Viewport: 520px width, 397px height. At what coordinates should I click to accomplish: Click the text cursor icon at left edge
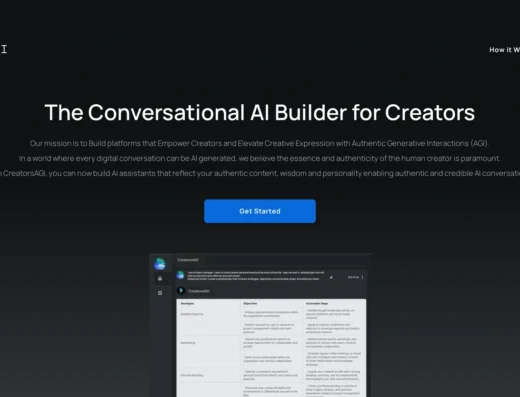pos(4,49)
